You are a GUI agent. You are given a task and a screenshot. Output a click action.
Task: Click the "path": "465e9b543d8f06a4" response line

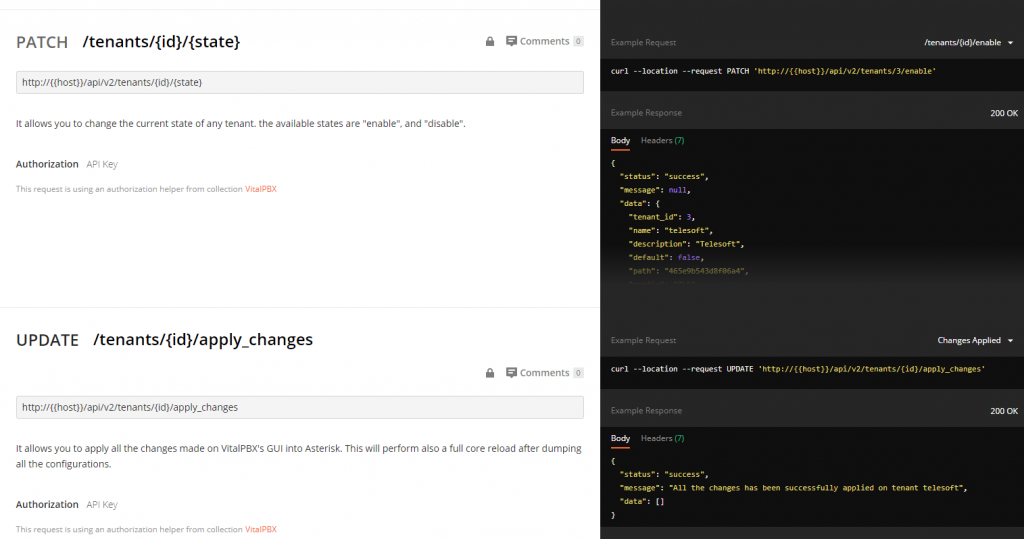(688, 271)
